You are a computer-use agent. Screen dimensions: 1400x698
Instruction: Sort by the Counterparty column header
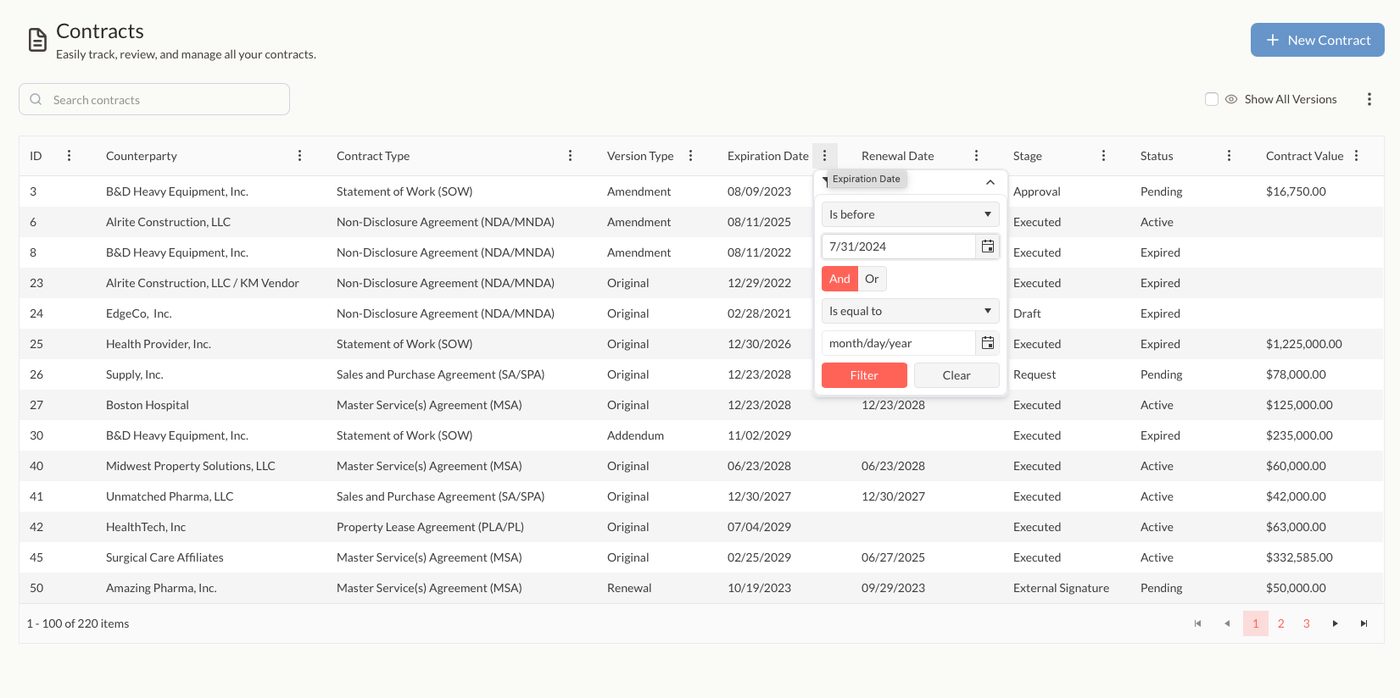(141, 156)
